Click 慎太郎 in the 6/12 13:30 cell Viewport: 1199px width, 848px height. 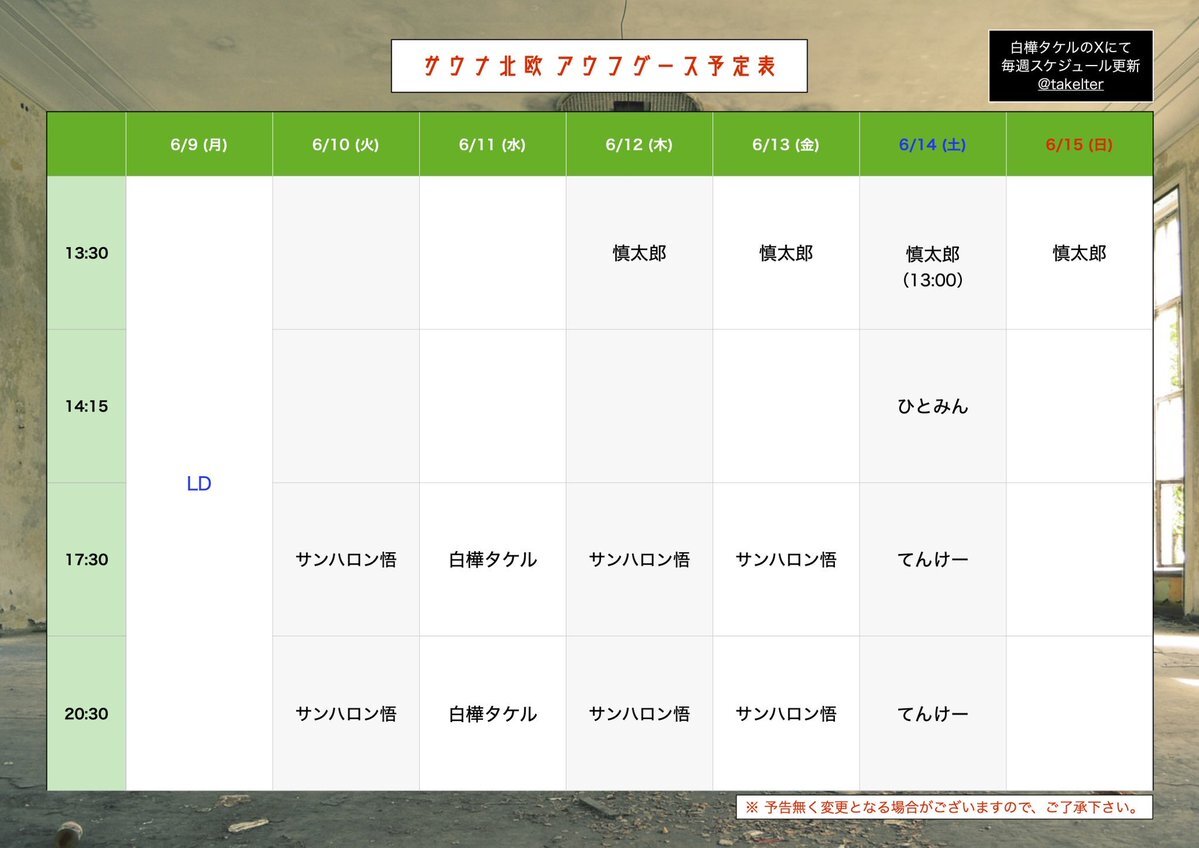click(x=639, y=253)
